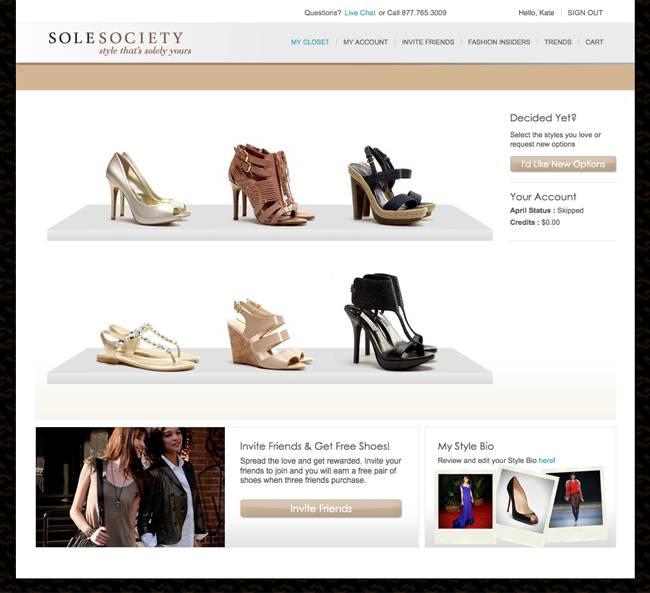Choose the brown strappy bootie heel
This screenshot has width=650, height=593.
point(269,184)
